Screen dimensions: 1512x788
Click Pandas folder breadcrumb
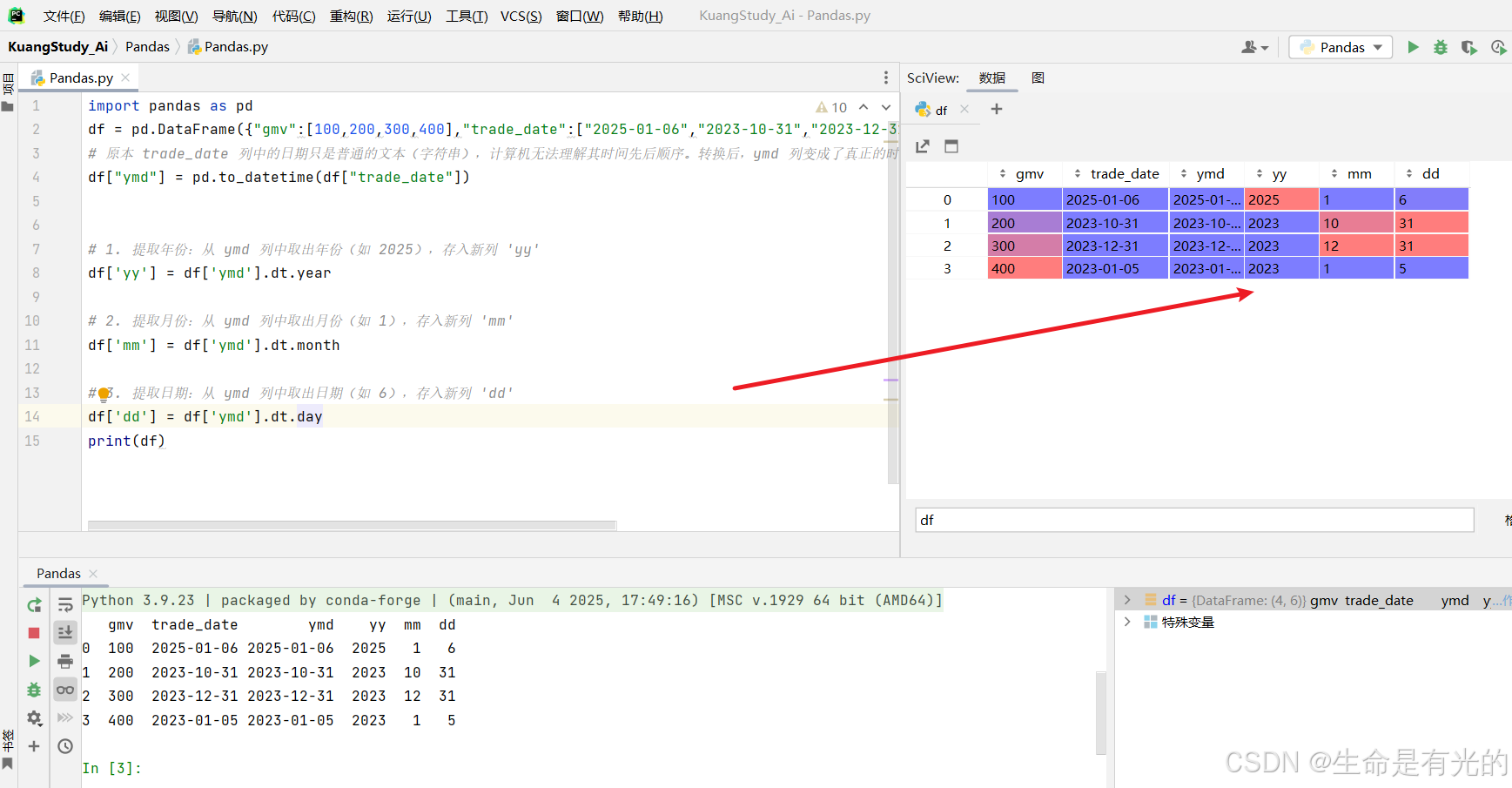tap(147, 47)
